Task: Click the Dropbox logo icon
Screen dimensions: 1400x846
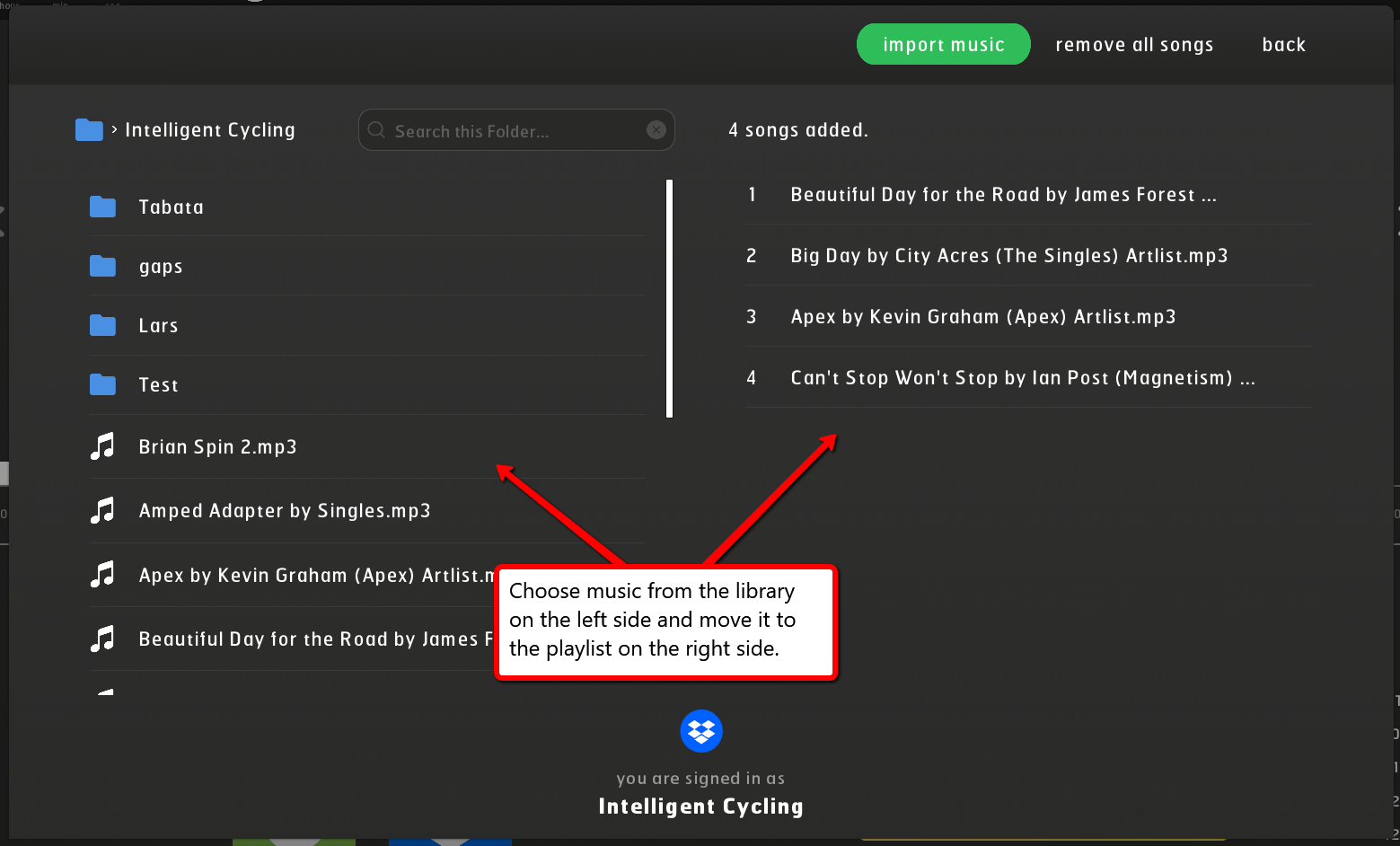Action: tap(701, 731)
